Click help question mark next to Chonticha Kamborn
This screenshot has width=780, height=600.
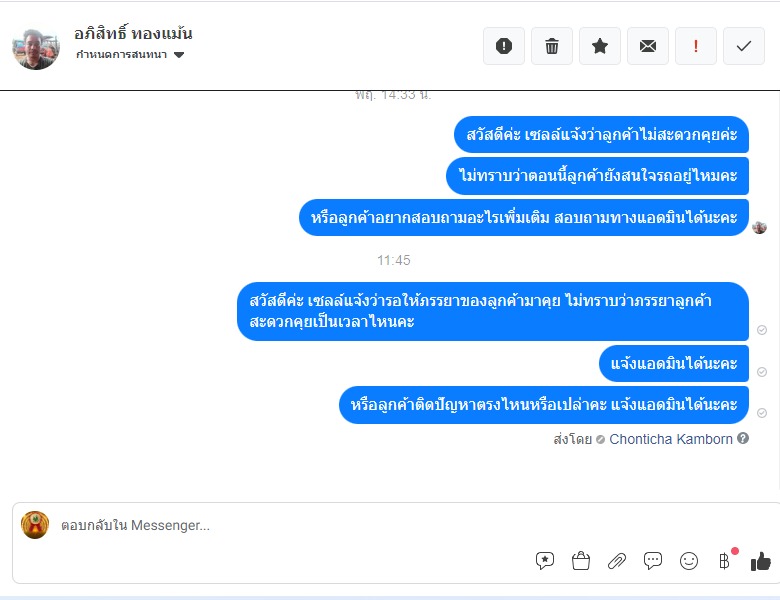pyautogui.click(x=743, y=438)
